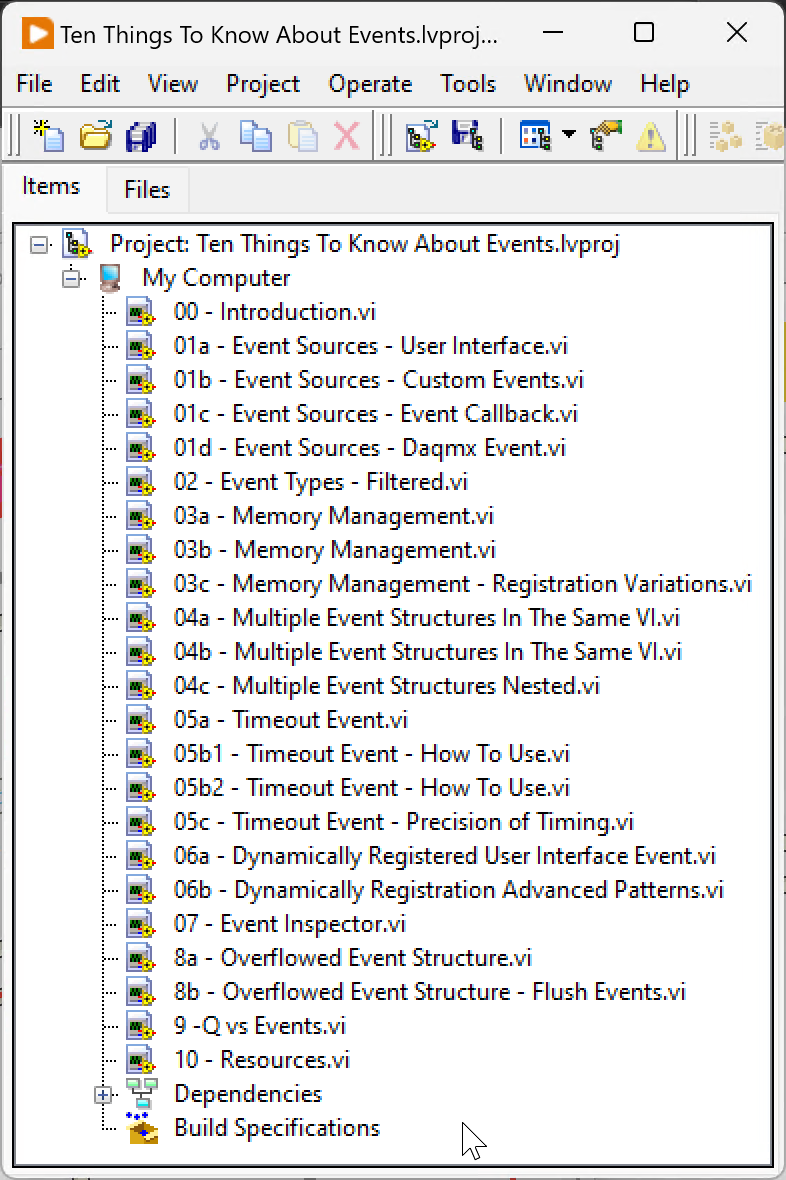Select 04a - Multiple Event Structures item

[x=427, y=617]
